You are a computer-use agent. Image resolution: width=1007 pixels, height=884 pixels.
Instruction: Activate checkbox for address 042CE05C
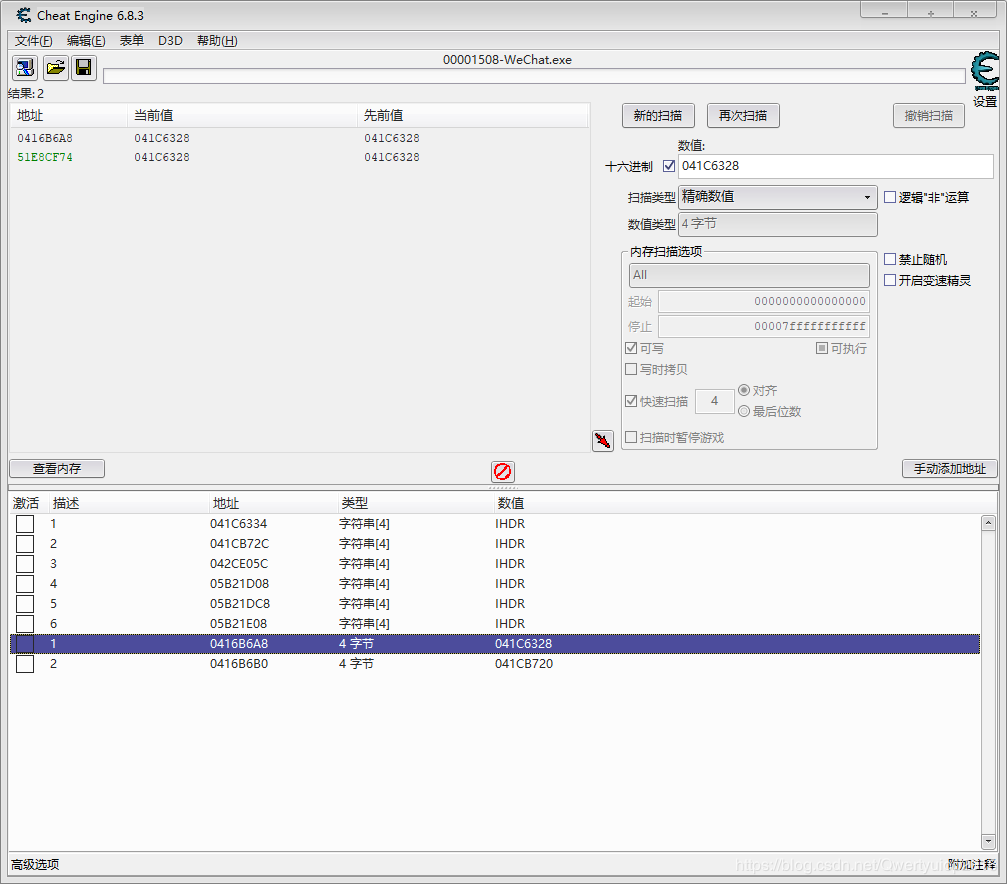(x=25, y=564)
